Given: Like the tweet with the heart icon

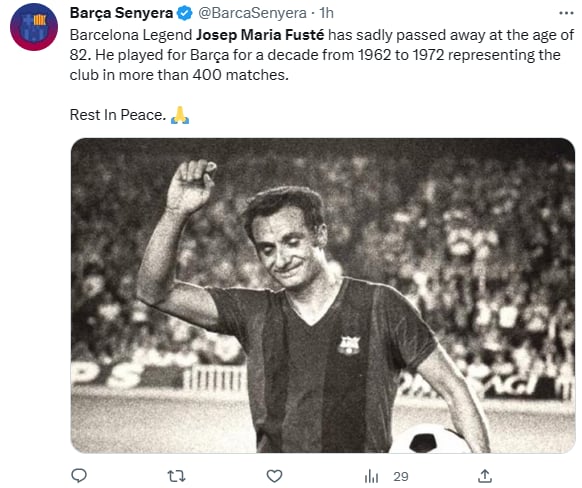Looking at the screenshot, I should pyautogui.click(x=275, y=476).
